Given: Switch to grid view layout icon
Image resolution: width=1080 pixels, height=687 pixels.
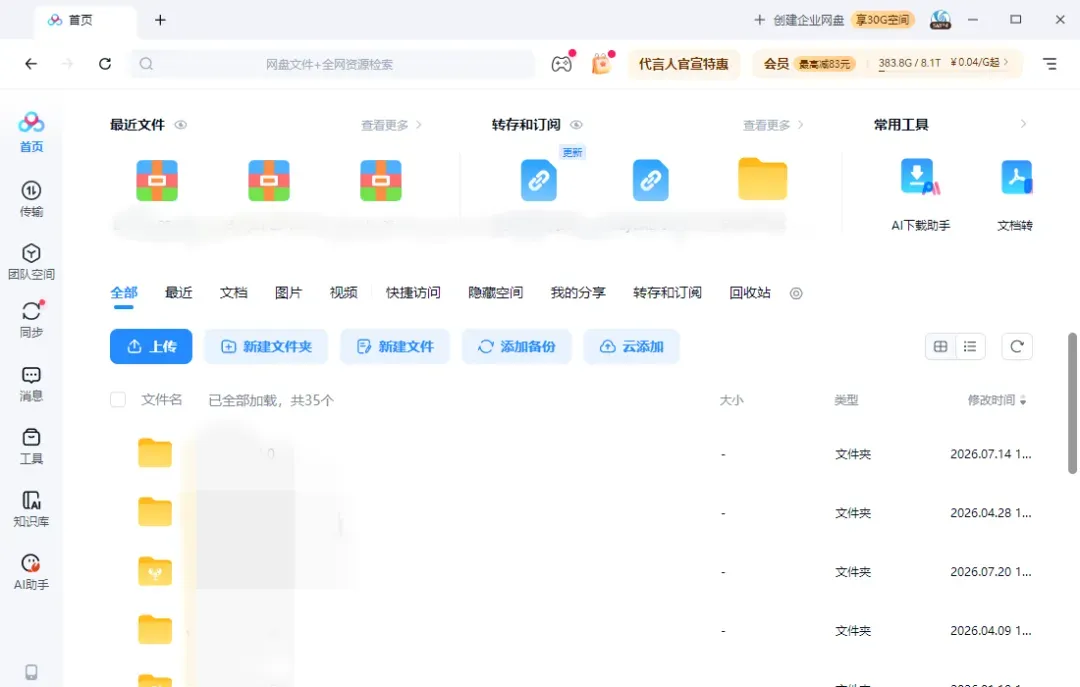Looking at the screenshot, I should tap(940, 347).
